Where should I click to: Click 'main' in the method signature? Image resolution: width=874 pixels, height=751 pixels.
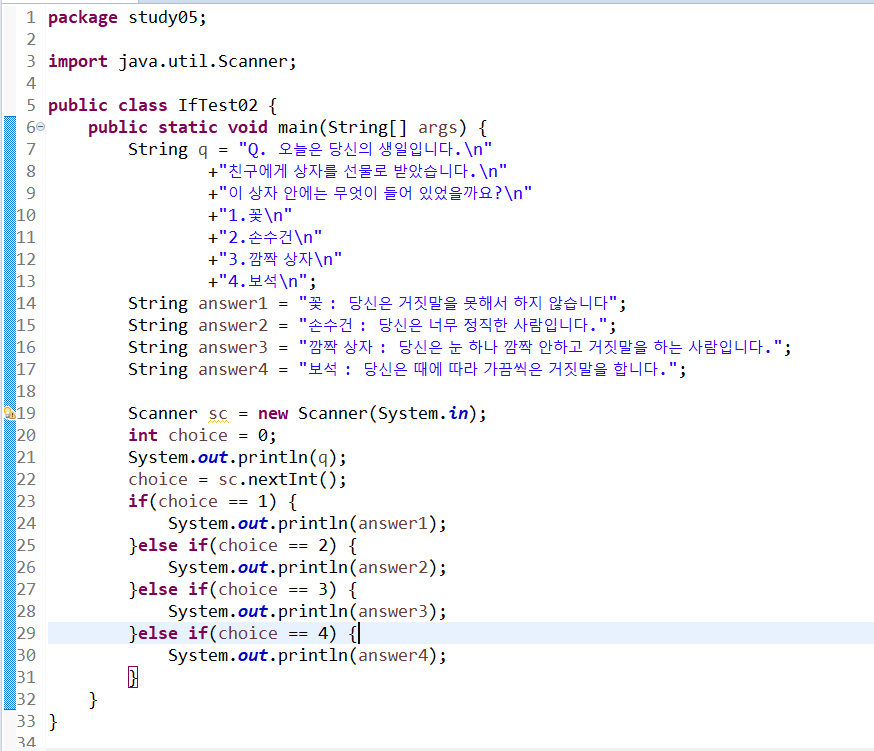coord(298,128)
